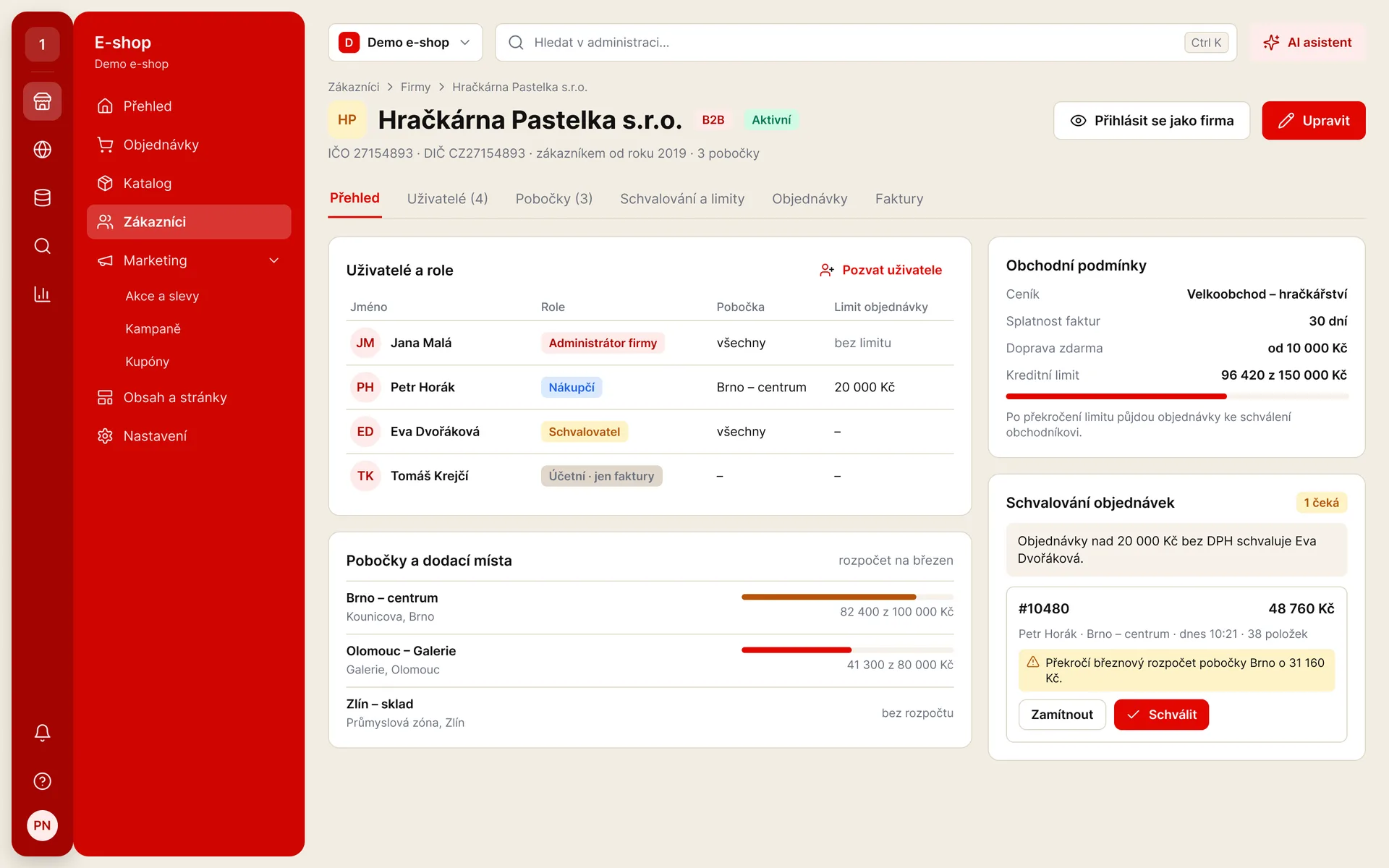Click the HP company avatar
This screenshot has height=868, width=1389.
click(x=347, y=120)
